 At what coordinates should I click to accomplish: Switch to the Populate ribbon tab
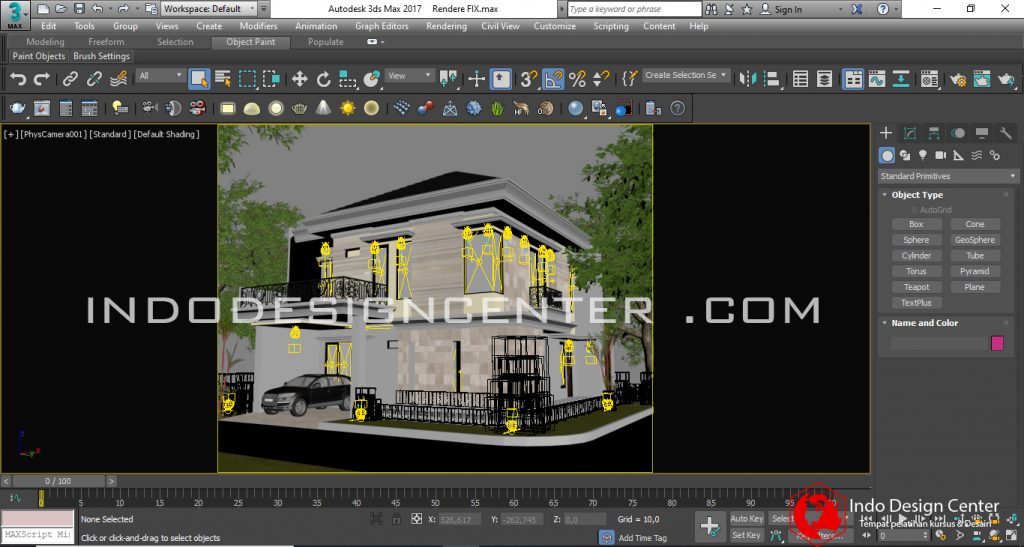[x=325, y=42]
